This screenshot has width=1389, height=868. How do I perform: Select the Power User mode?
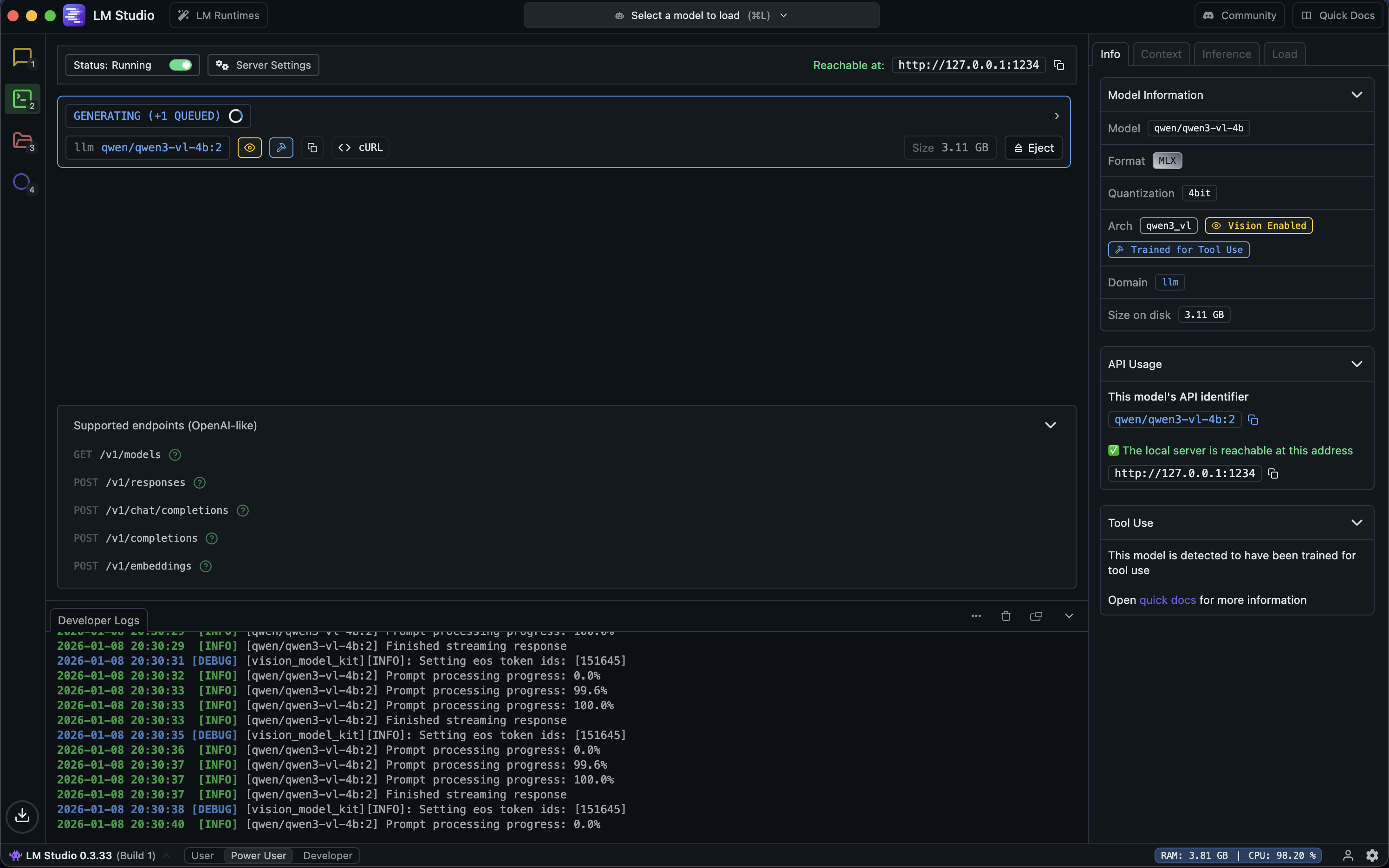coord(258,855)
